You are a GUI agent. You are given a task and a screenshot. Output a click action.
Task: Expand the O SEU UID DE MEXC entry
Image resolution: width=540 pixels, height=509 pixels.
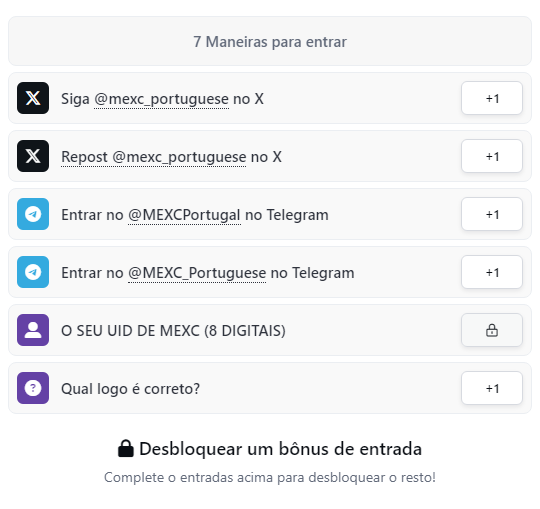click(270, 330)
